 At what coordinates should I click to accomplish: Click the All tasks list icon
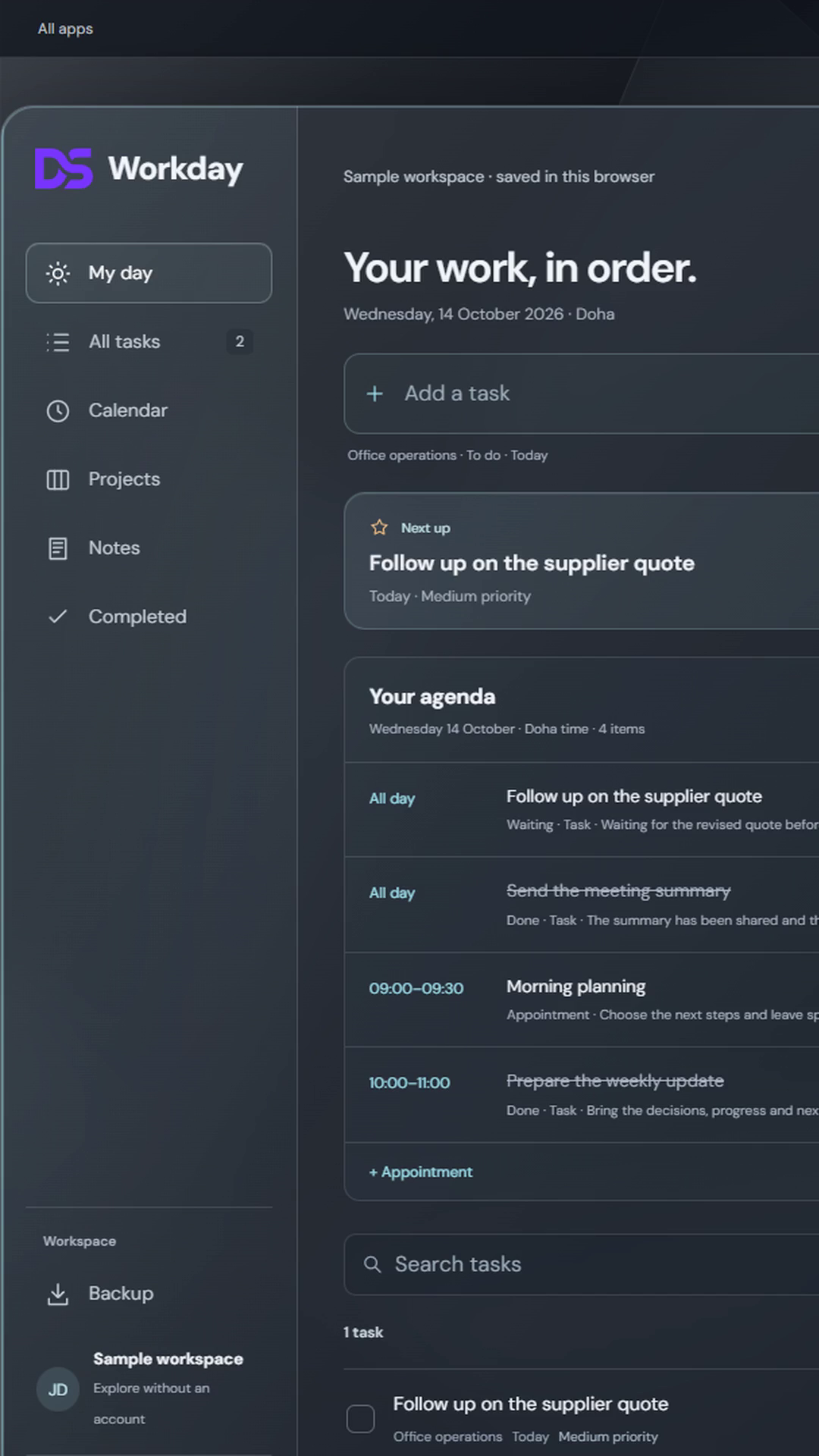pyautogui.click(x=58, y=342)
